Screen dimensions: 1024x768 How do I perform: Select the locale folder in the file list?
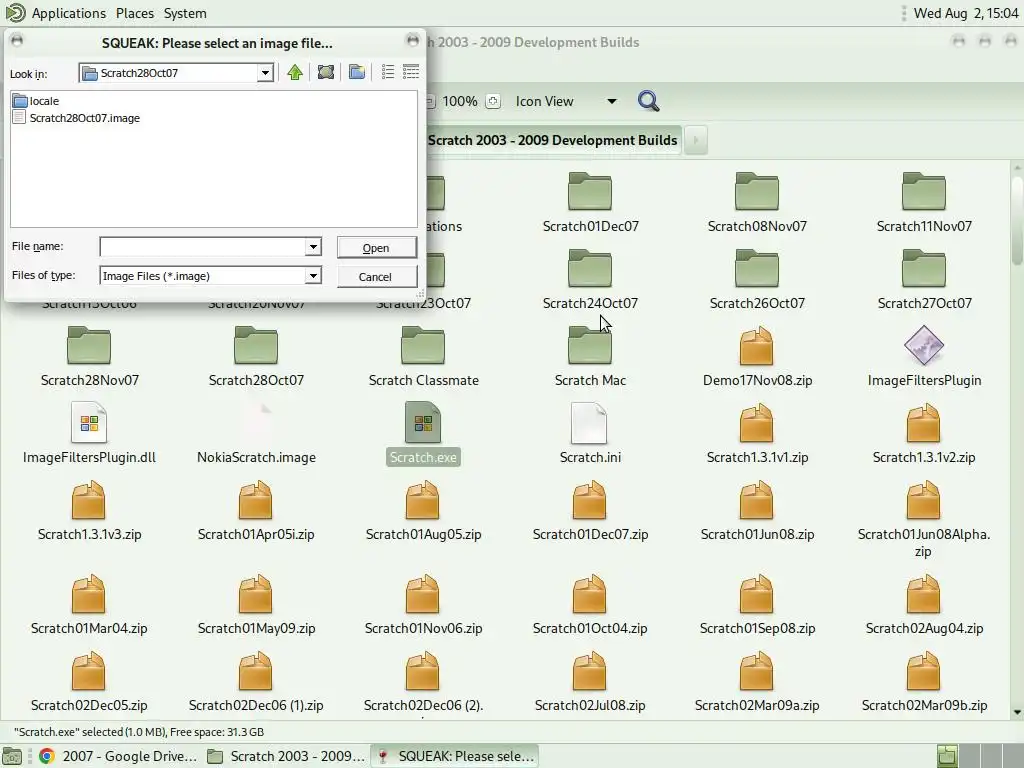(37, 101)
